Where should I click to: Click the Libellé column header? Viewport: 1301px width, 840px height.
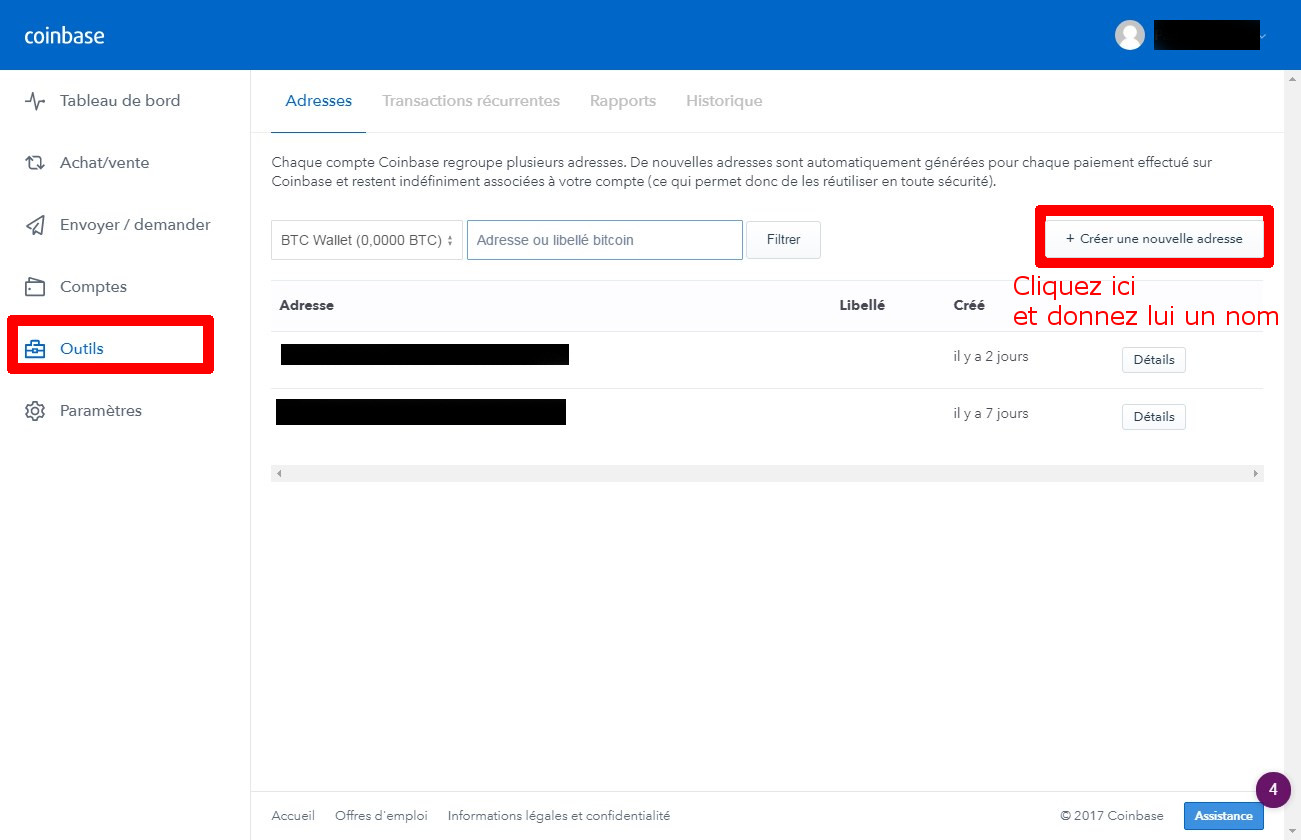(x=862, y=305)
